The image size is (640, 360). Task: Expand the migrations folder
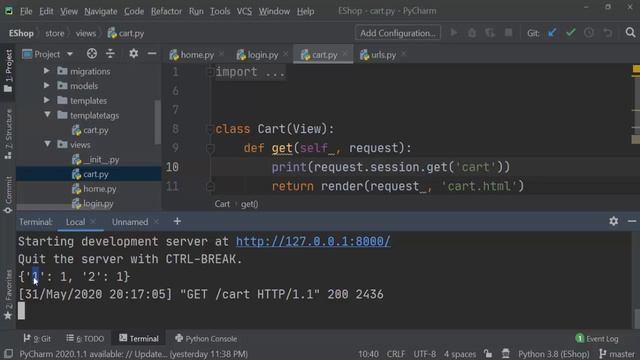click(x=47, y=71)
